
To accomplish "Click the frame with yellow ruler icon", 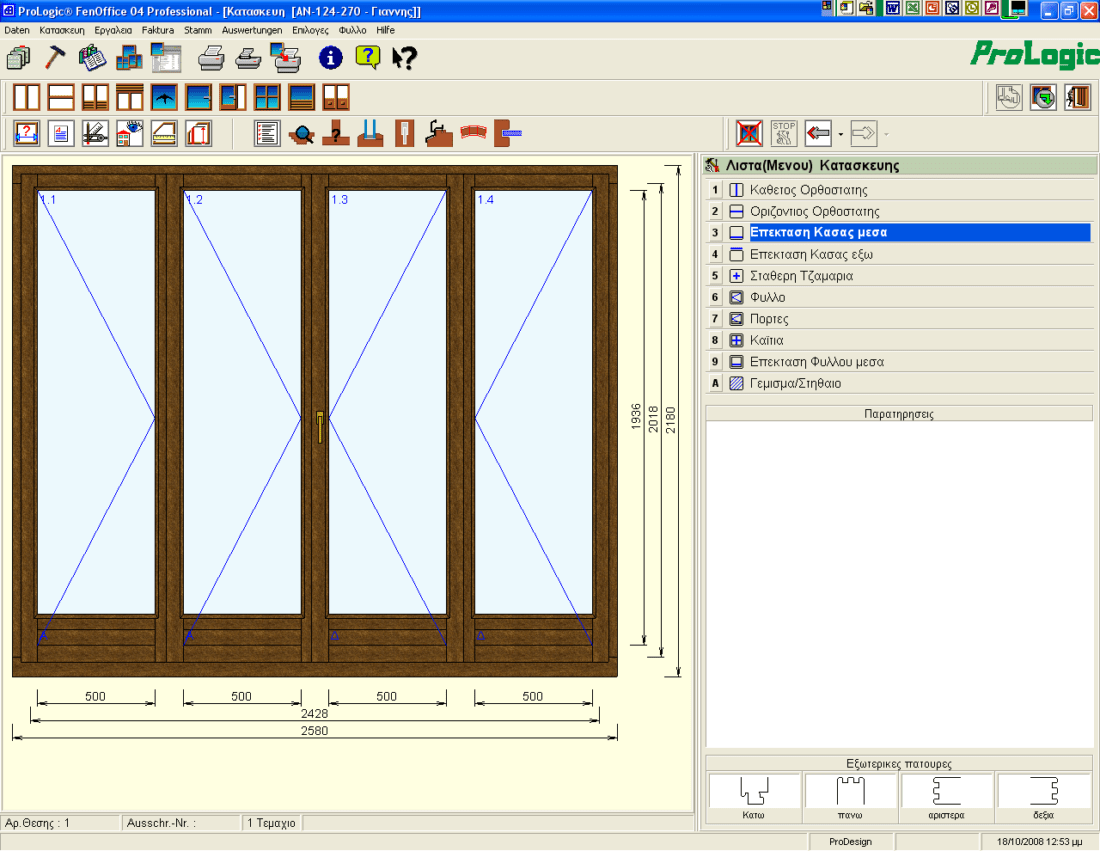I will pyautogui.click(x=164, y=133).
